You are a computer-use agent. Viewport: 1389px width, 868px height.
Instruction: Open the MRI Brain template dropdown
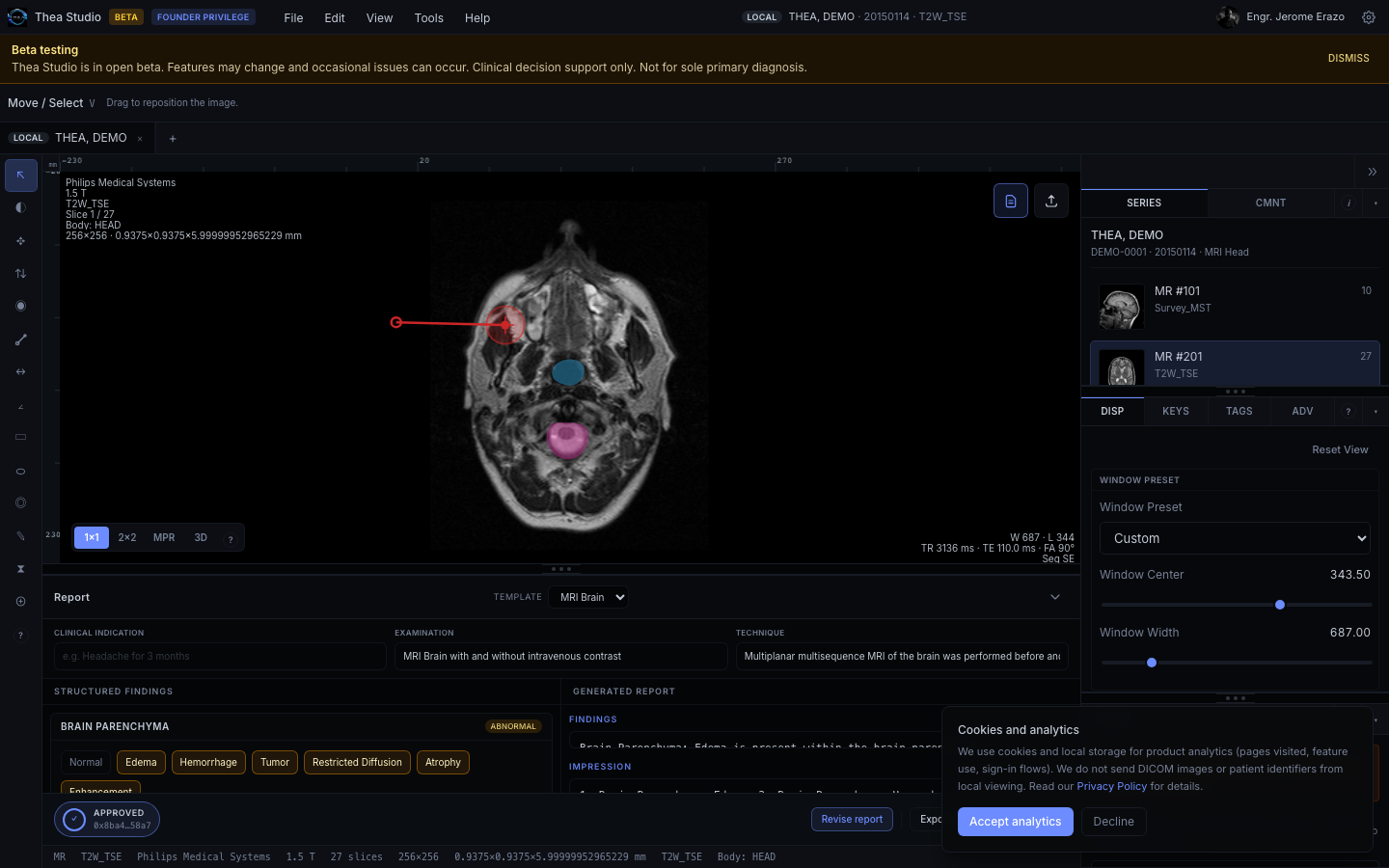click(588, 597)
